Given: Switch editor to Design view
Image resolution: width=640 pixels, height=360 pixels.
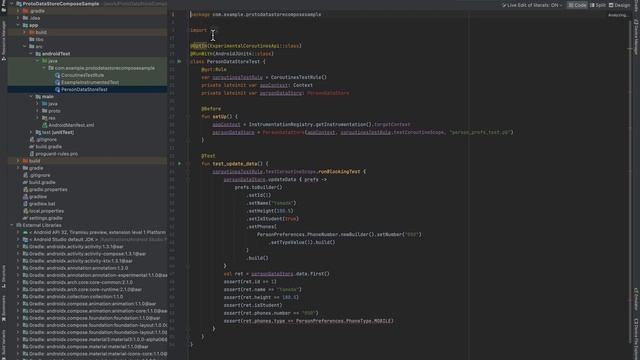Looking at the screenshot, I should coord(620,5).
